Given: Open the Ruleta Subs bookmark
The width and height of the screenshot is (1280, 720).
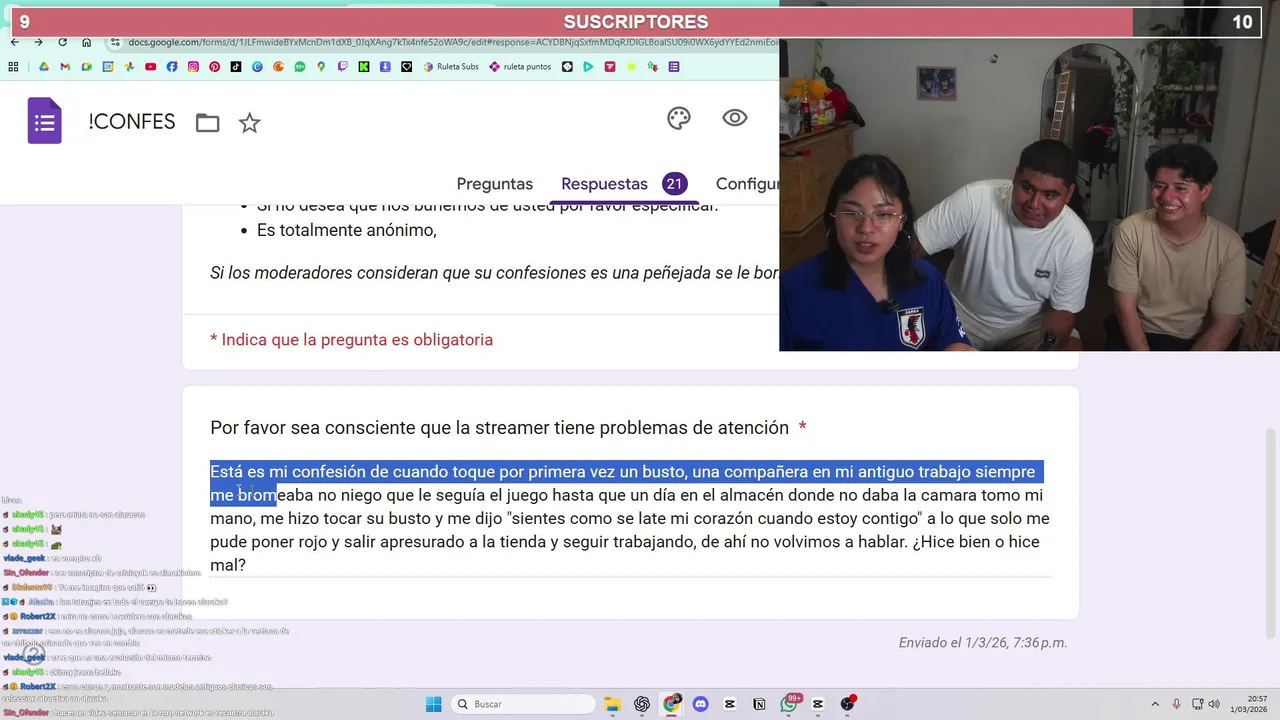Looking at the screenshot, I should click(452, 67).
